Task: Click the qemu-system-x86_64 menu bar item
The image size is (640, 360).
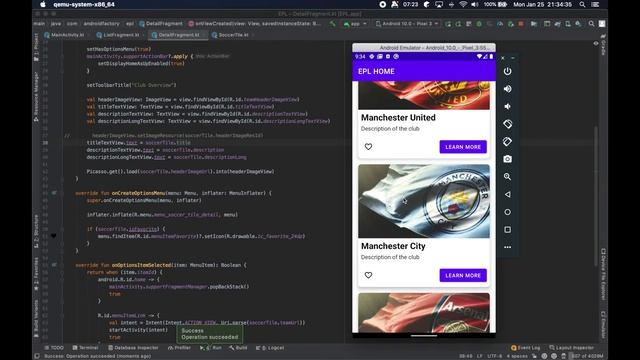Action: [x=84, y=5]
